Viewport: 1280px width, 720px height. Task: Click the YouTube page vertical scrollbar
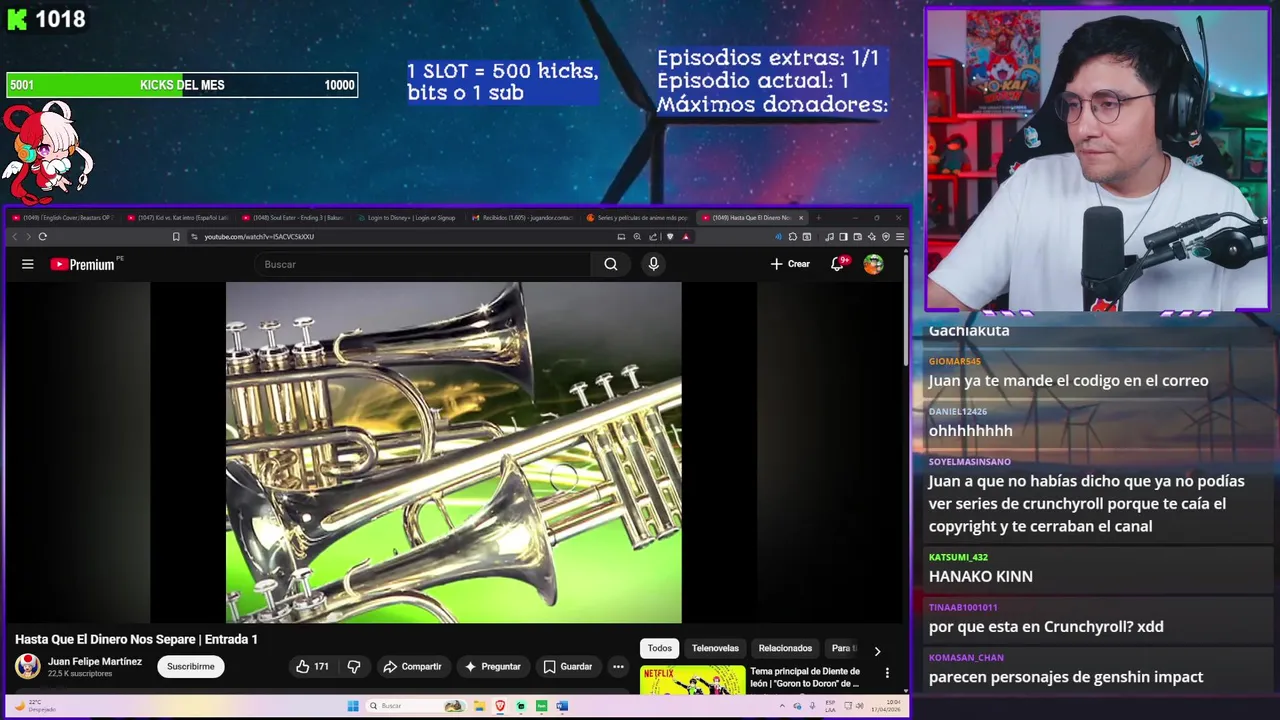coord(907,310)
